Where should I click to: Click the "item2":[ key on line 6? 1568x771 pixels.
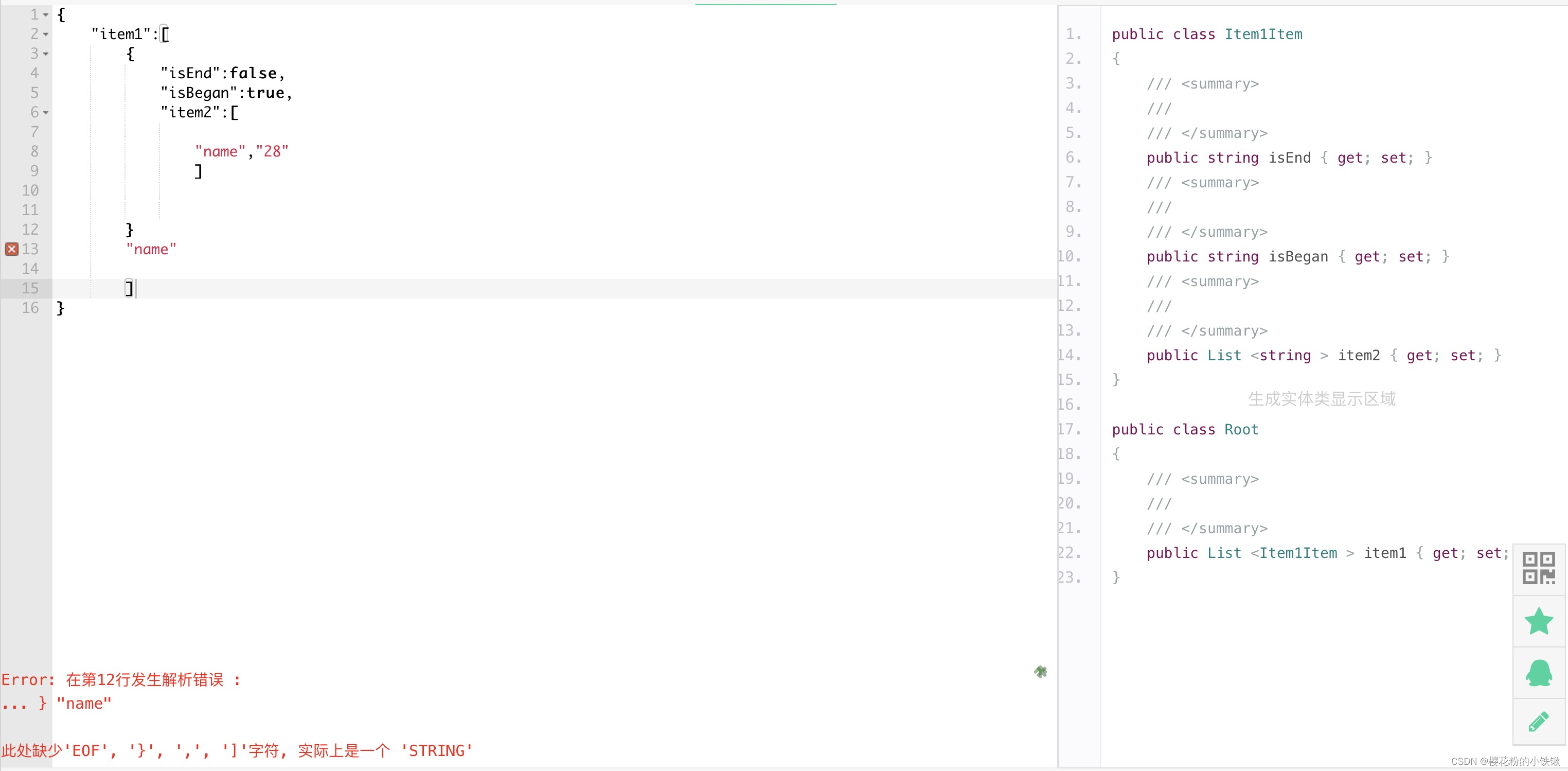point(200,112)
